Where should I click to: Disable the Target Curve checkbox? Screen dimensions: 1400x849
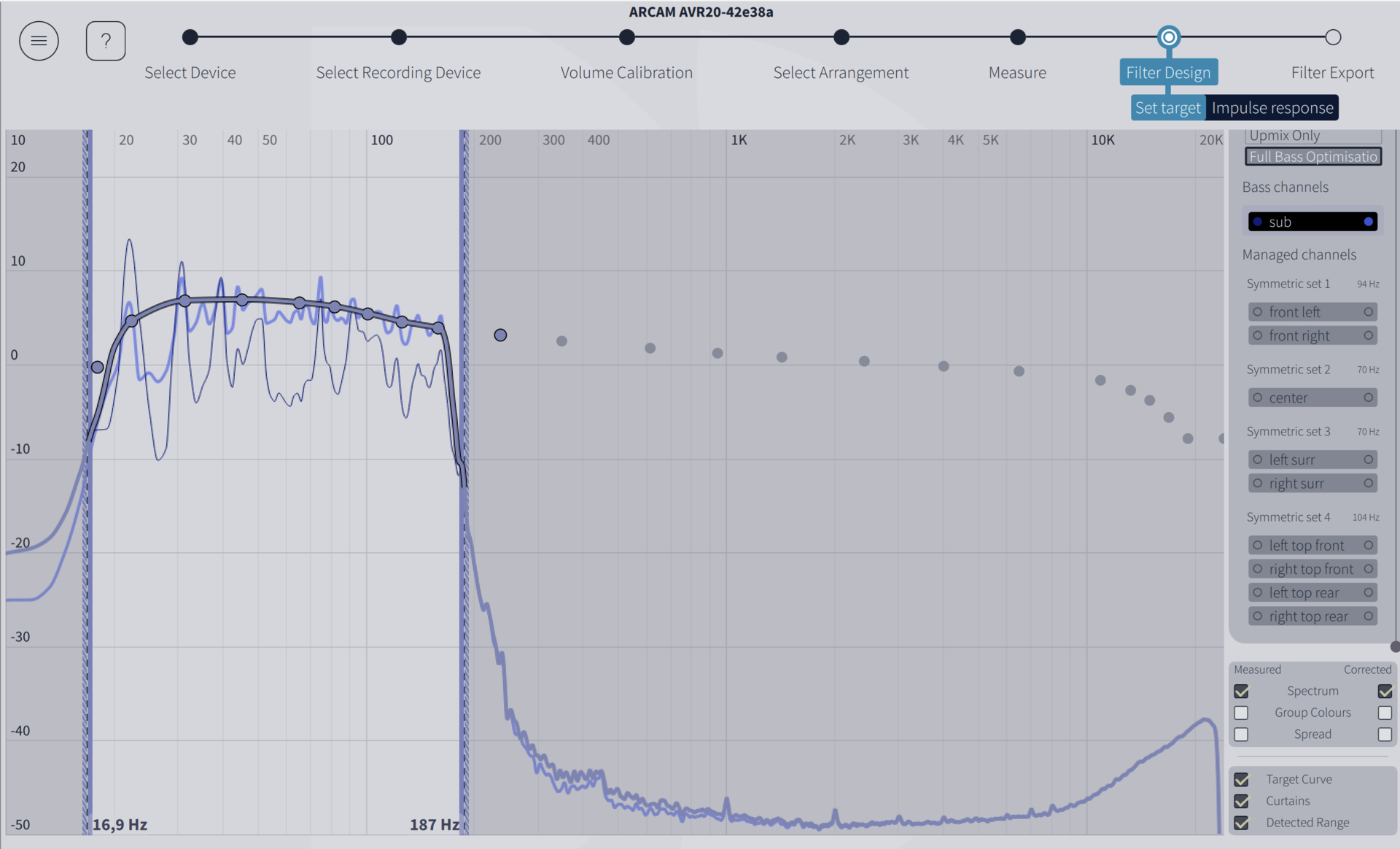[x=1241, y=780]
